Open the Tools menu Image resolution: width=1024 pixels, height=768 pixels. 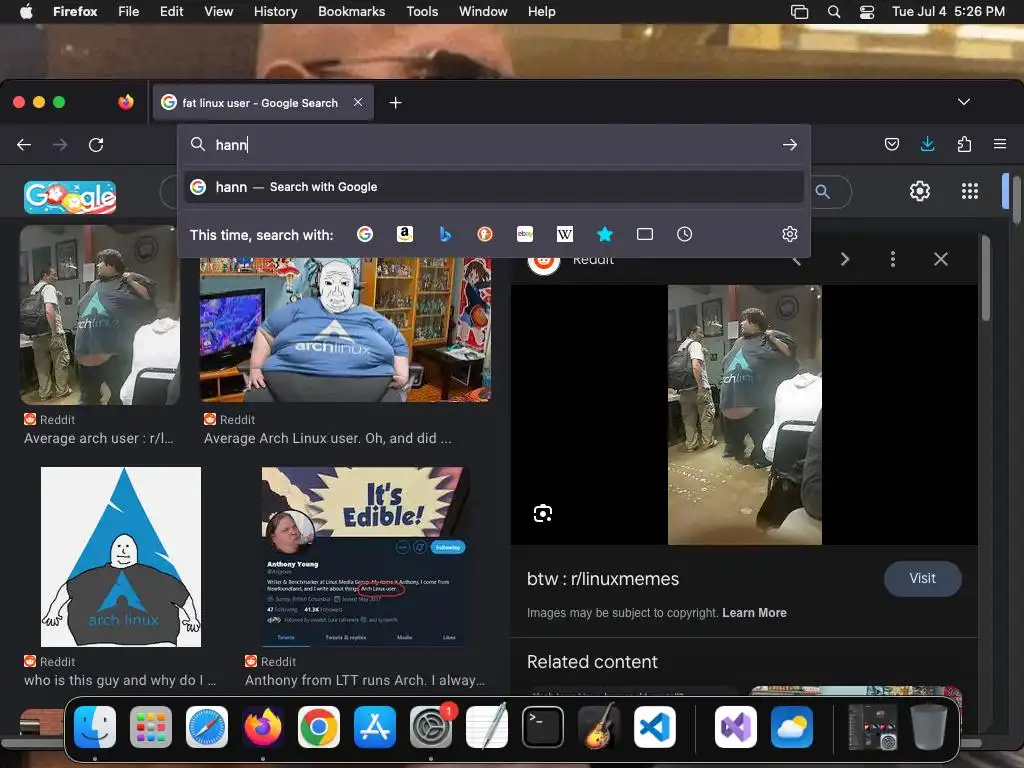pos(422,11)
